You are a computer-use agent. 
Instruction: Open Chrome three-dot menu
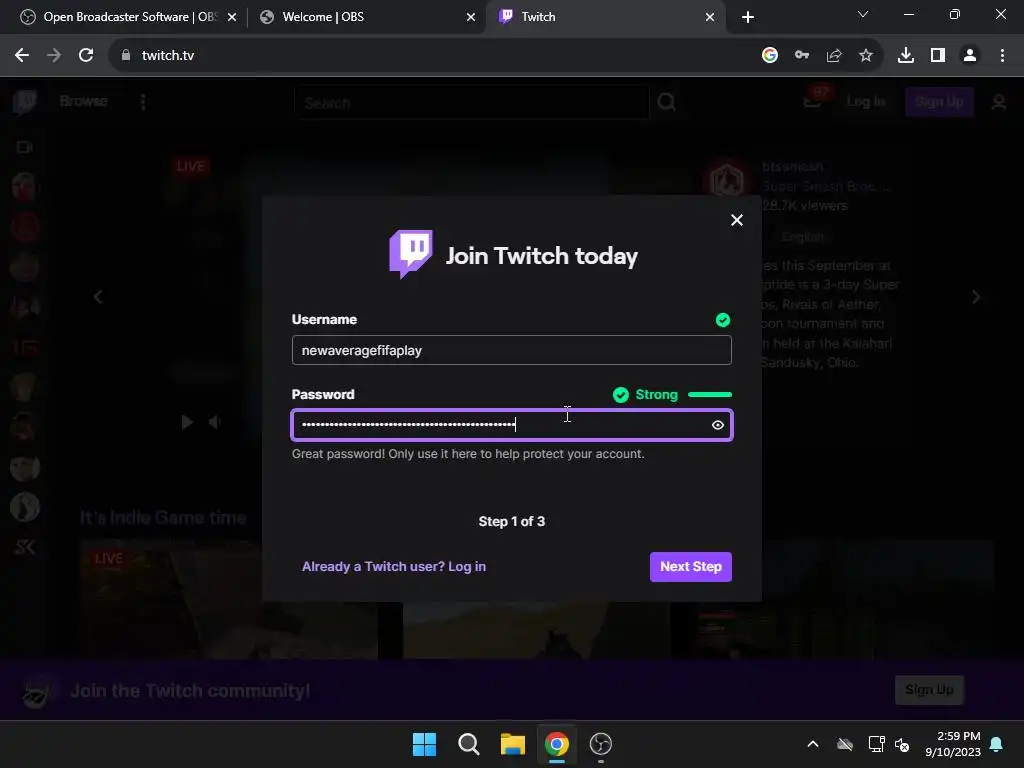coord(1002,56)
